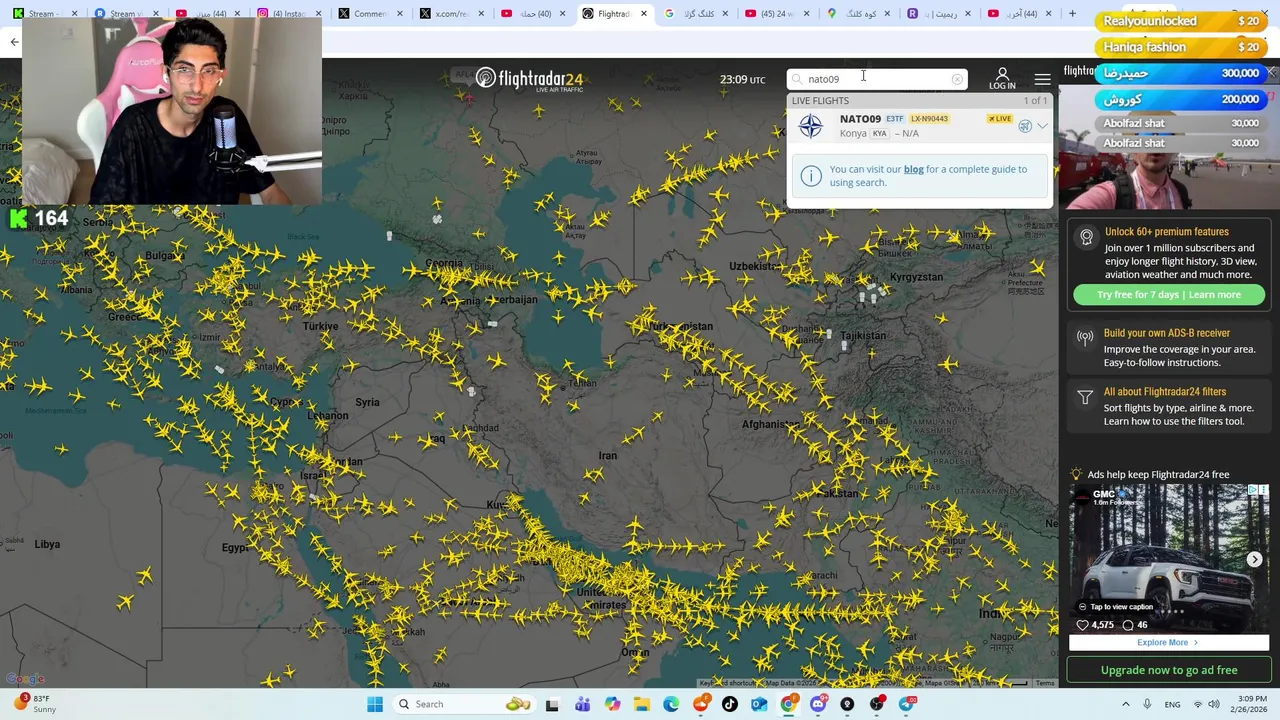Switch to the Google Maps browser tab
This screenshot has height=720, width=1280.
857,14
